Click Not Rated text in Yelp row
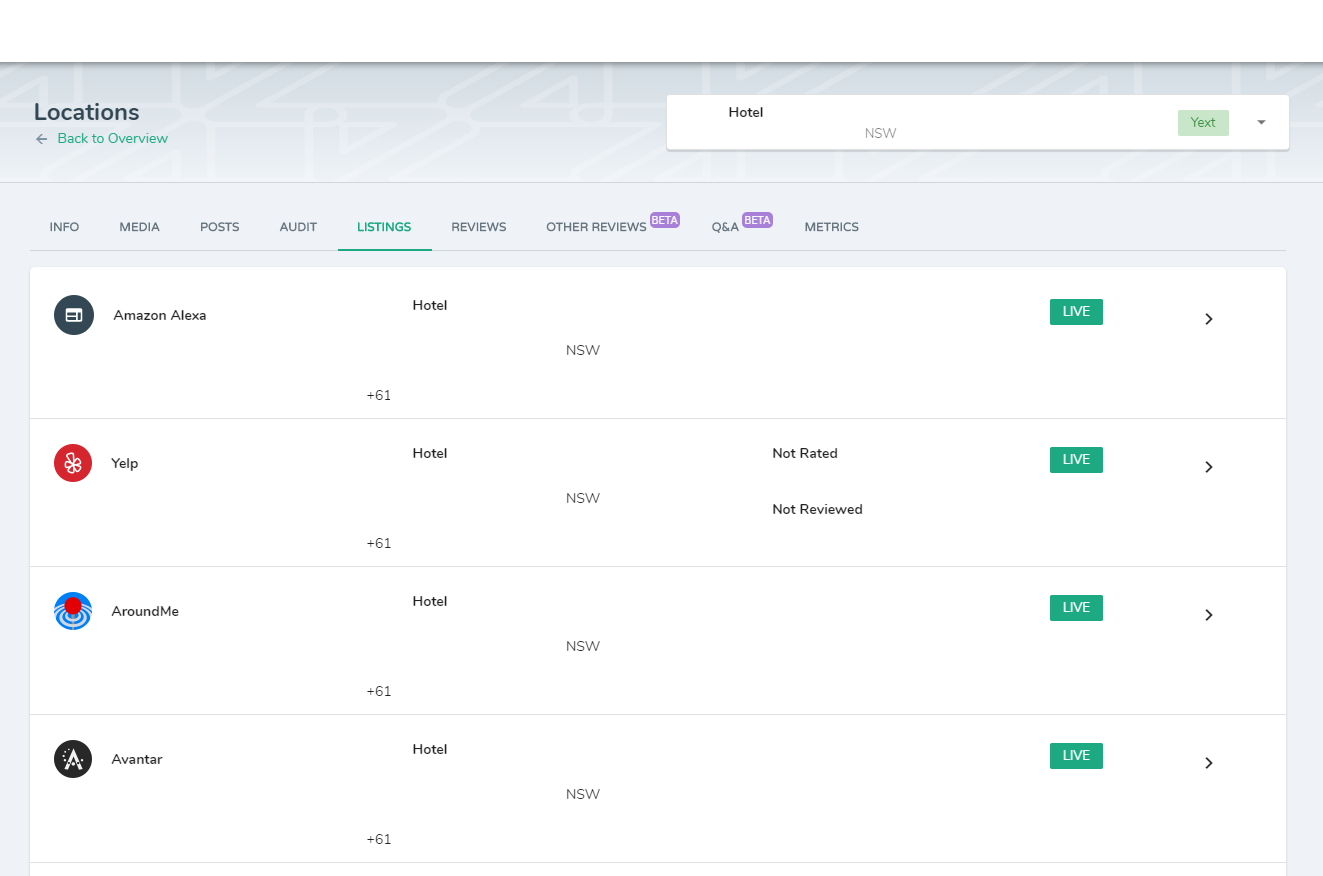1323x876 pixels. [805, 453]
